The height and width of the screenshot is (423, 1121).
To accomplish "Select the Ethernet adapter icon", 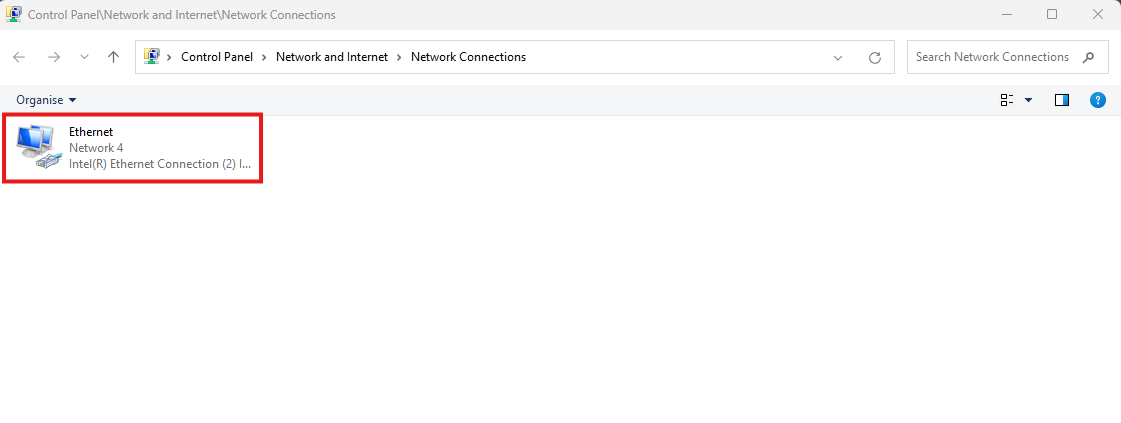I will tap(37, 147).
